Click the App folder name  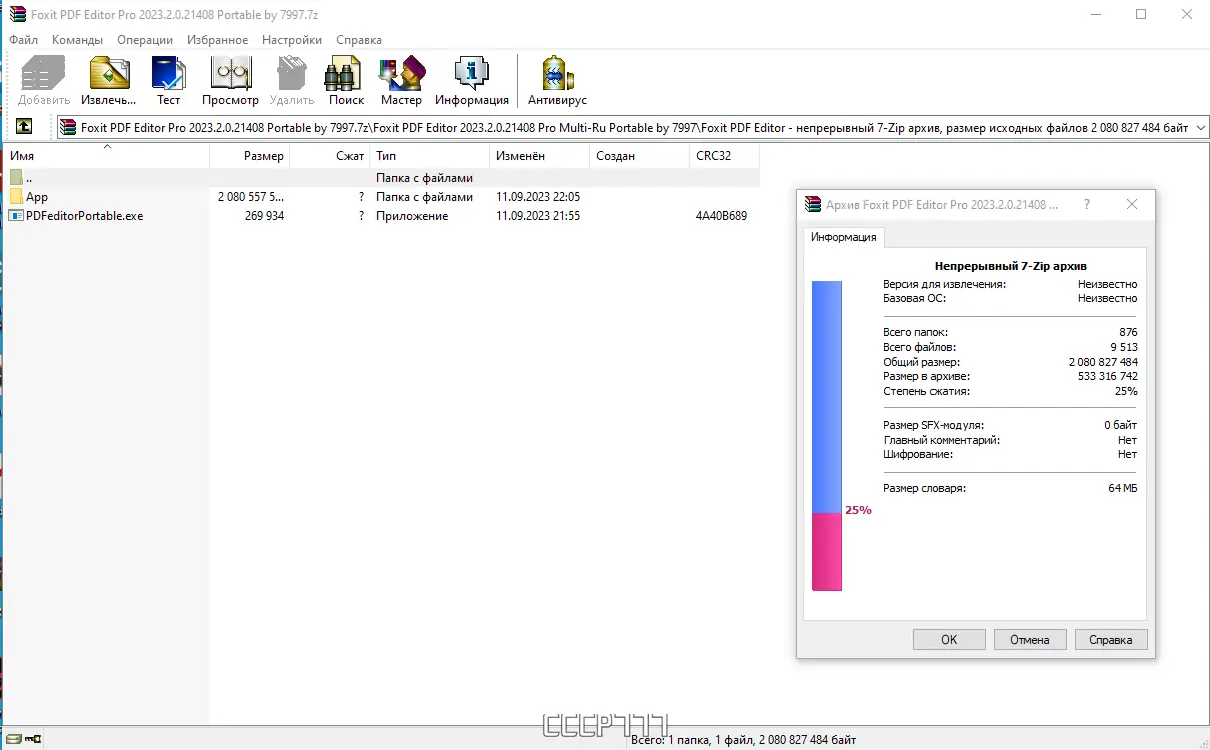tap(37, 197)
